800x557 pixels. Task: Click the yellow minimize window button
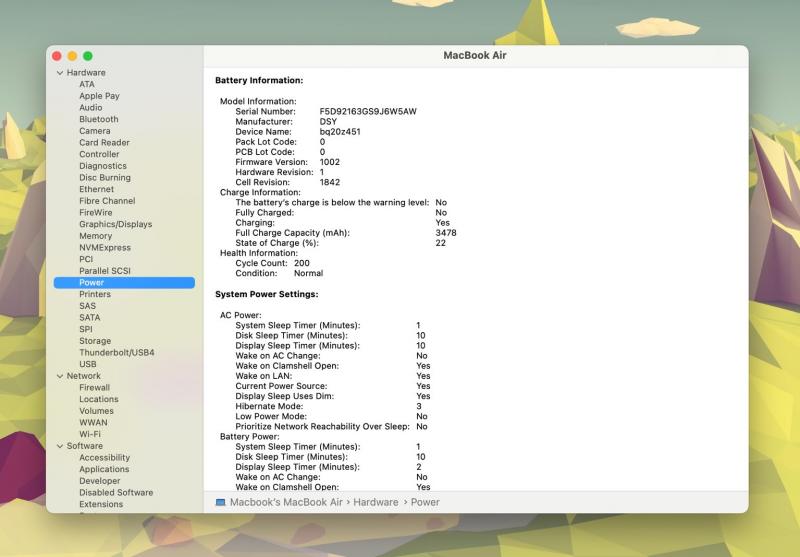[72, 56]
